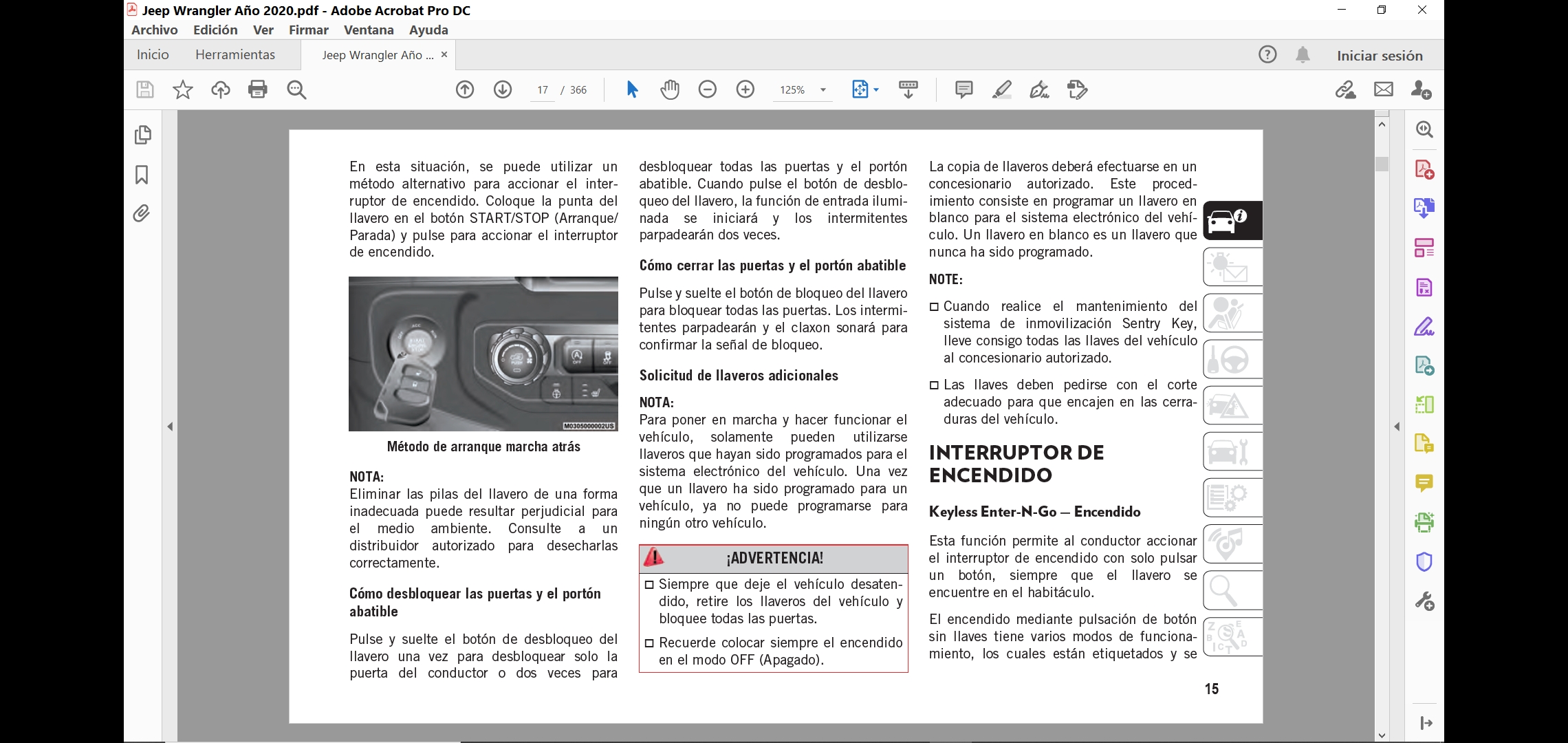Select the highlight text pen tool

[1001, 89]
